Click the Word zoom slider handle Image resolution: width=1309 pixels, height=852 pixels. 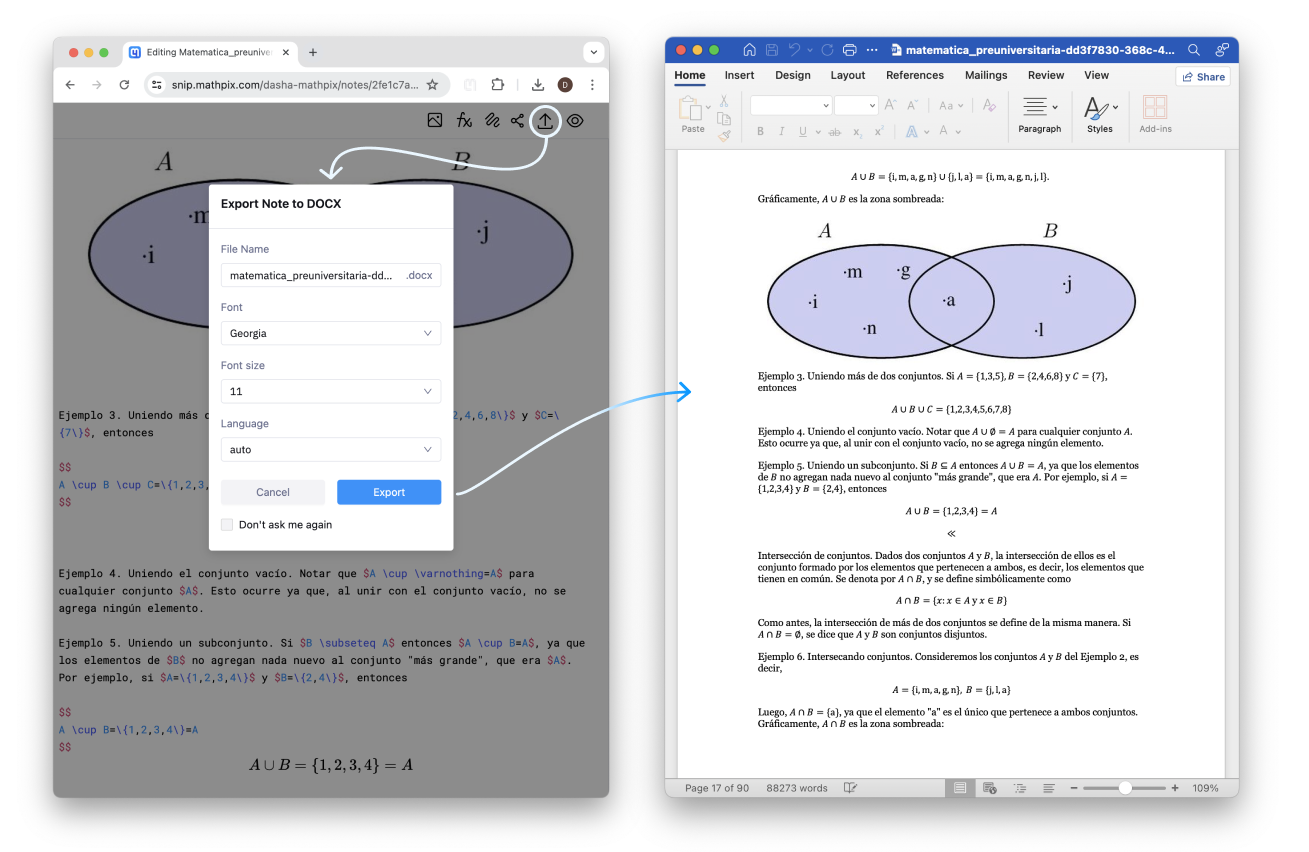(1125, 788)
